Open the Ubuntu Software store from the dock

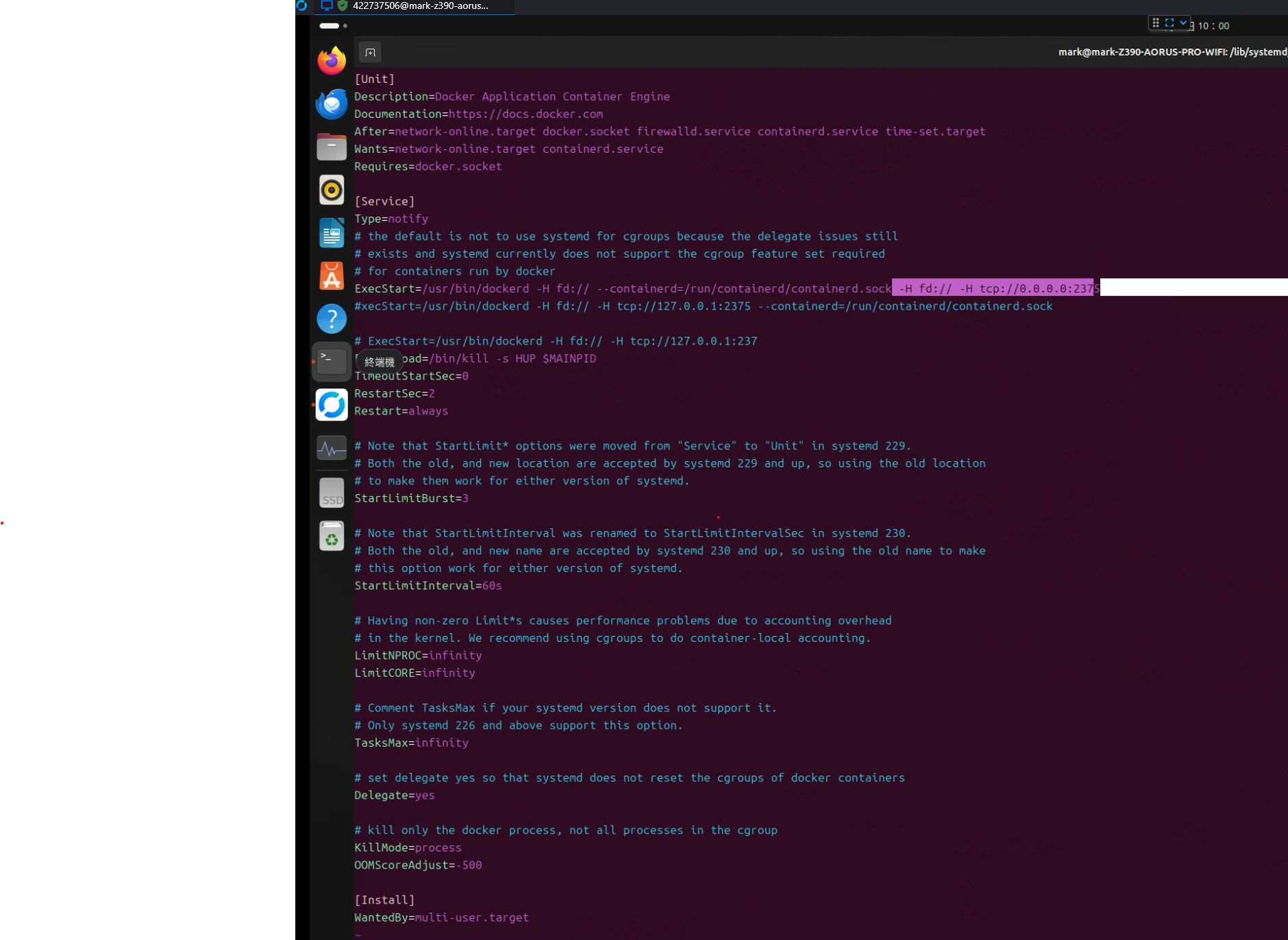(x=331, y=276)
